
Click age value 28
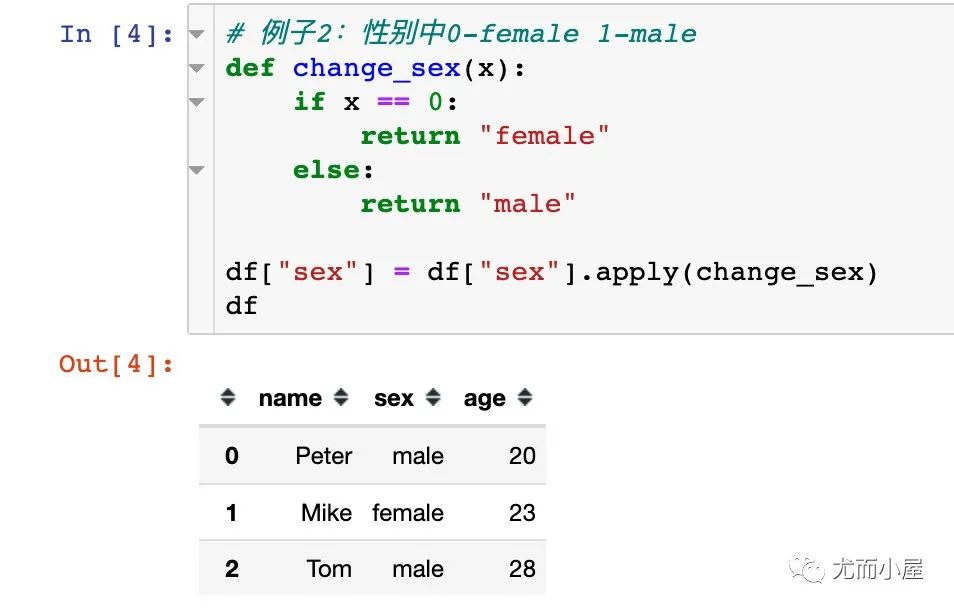(522, 569)
